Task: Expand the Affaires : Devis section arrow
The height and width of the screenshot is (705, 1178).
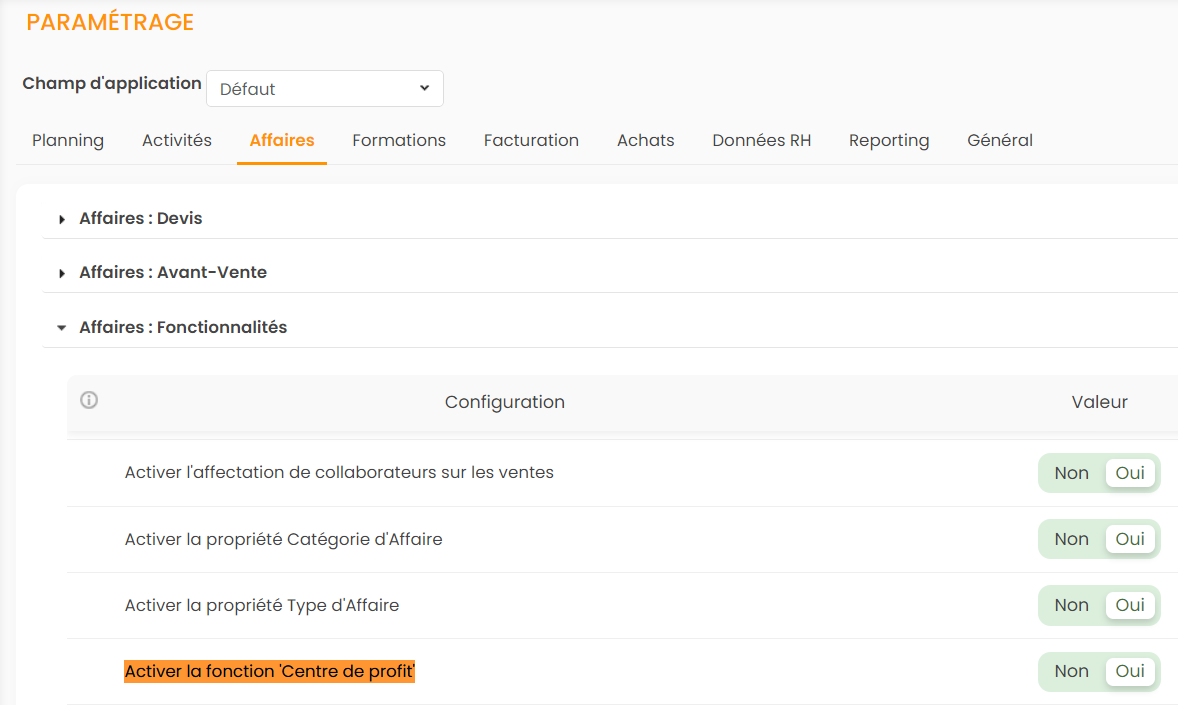Action: coord(62,219)
